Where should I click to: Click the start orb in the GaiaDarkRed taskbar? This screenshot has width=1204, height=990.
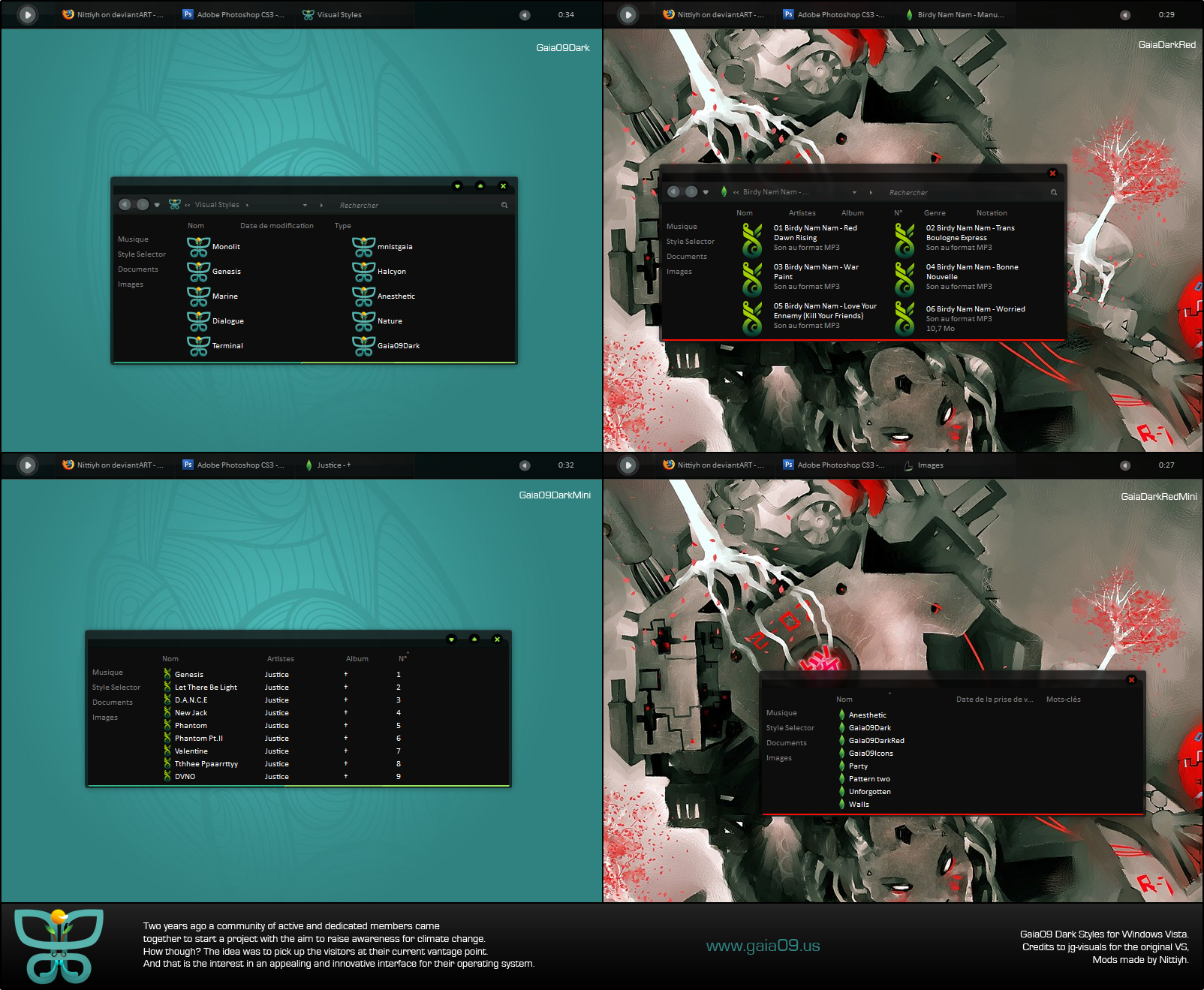click(x=628, y=14)
